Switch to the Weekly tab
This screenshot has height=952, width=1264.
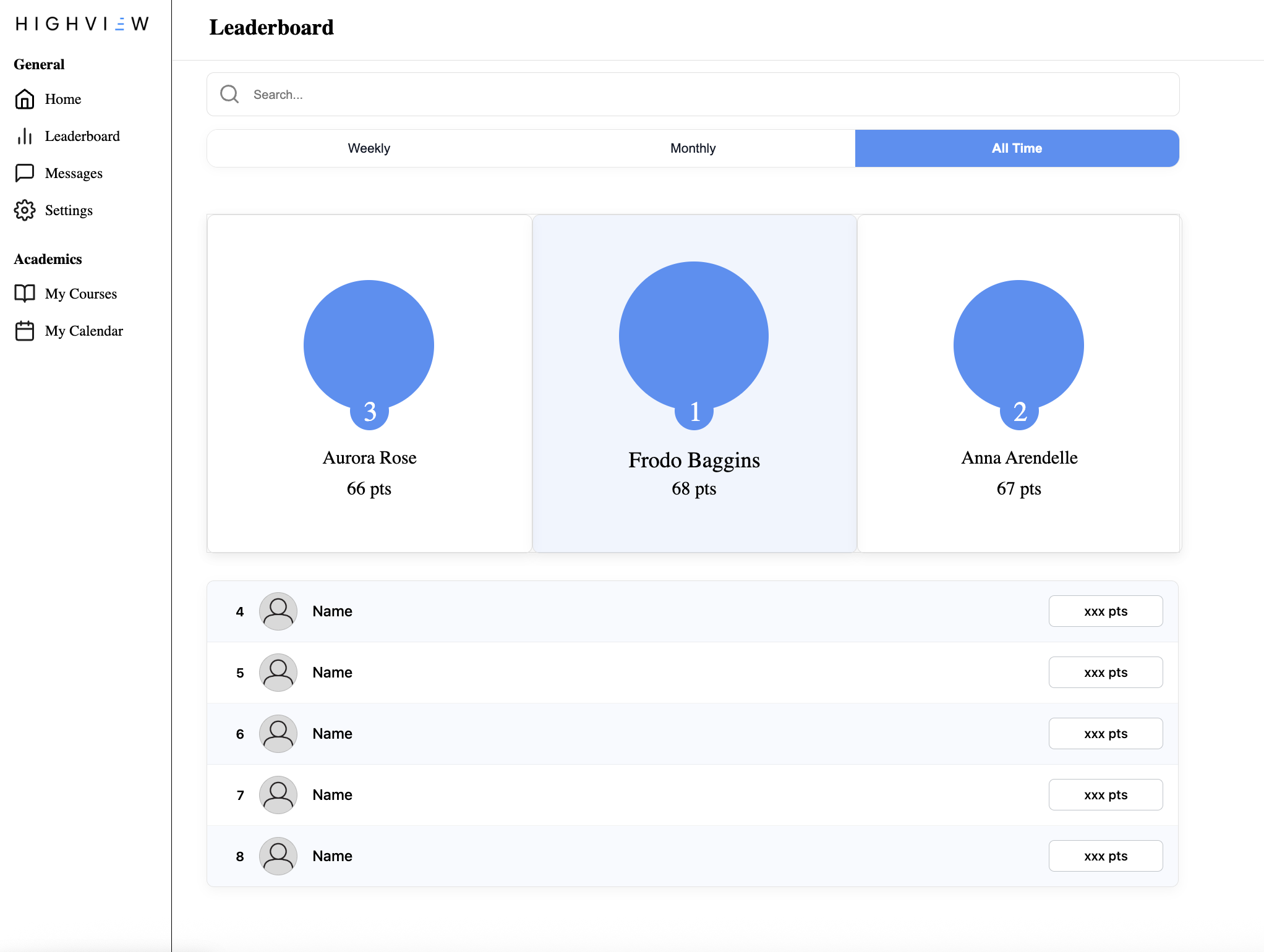[369, 148]
